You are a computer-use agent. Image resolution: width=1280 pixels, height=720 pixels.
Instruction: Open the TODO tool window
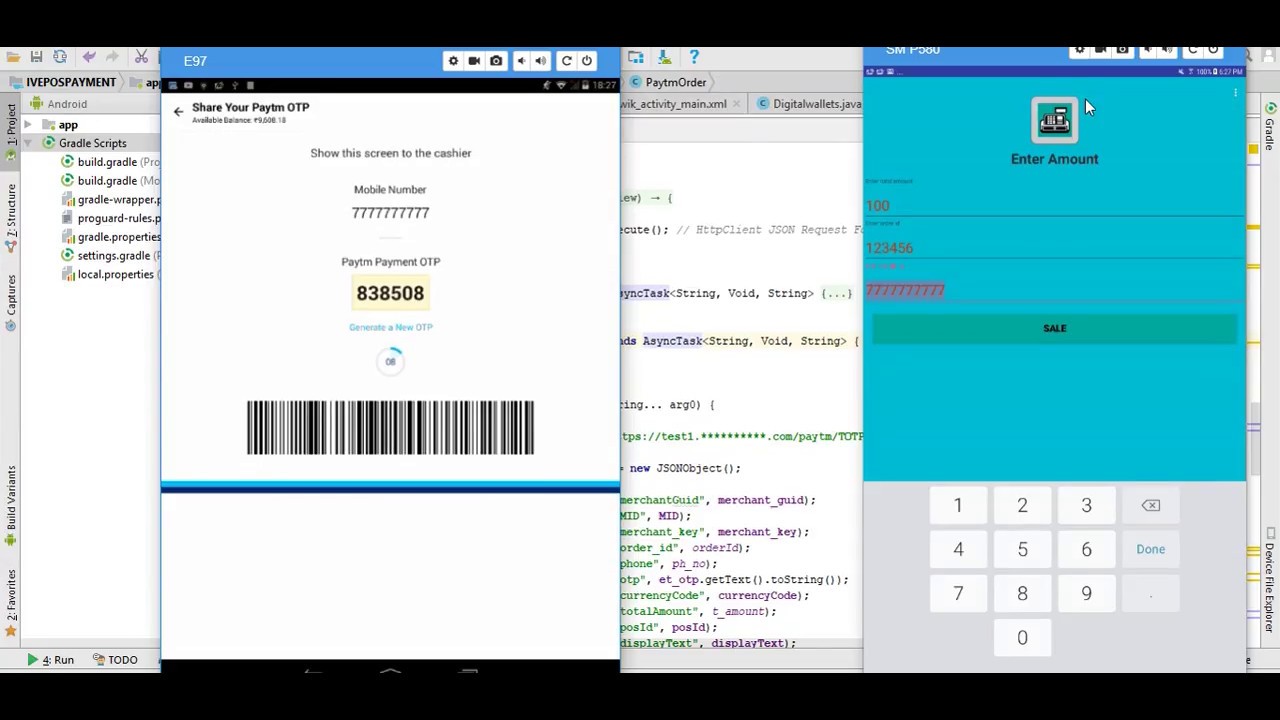point(115,660)
